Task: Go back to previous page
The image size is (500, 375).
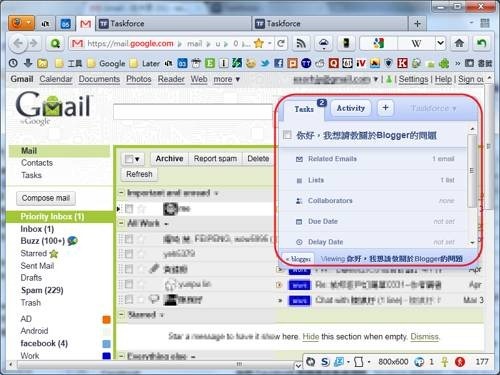Action: tap(18, 43)
